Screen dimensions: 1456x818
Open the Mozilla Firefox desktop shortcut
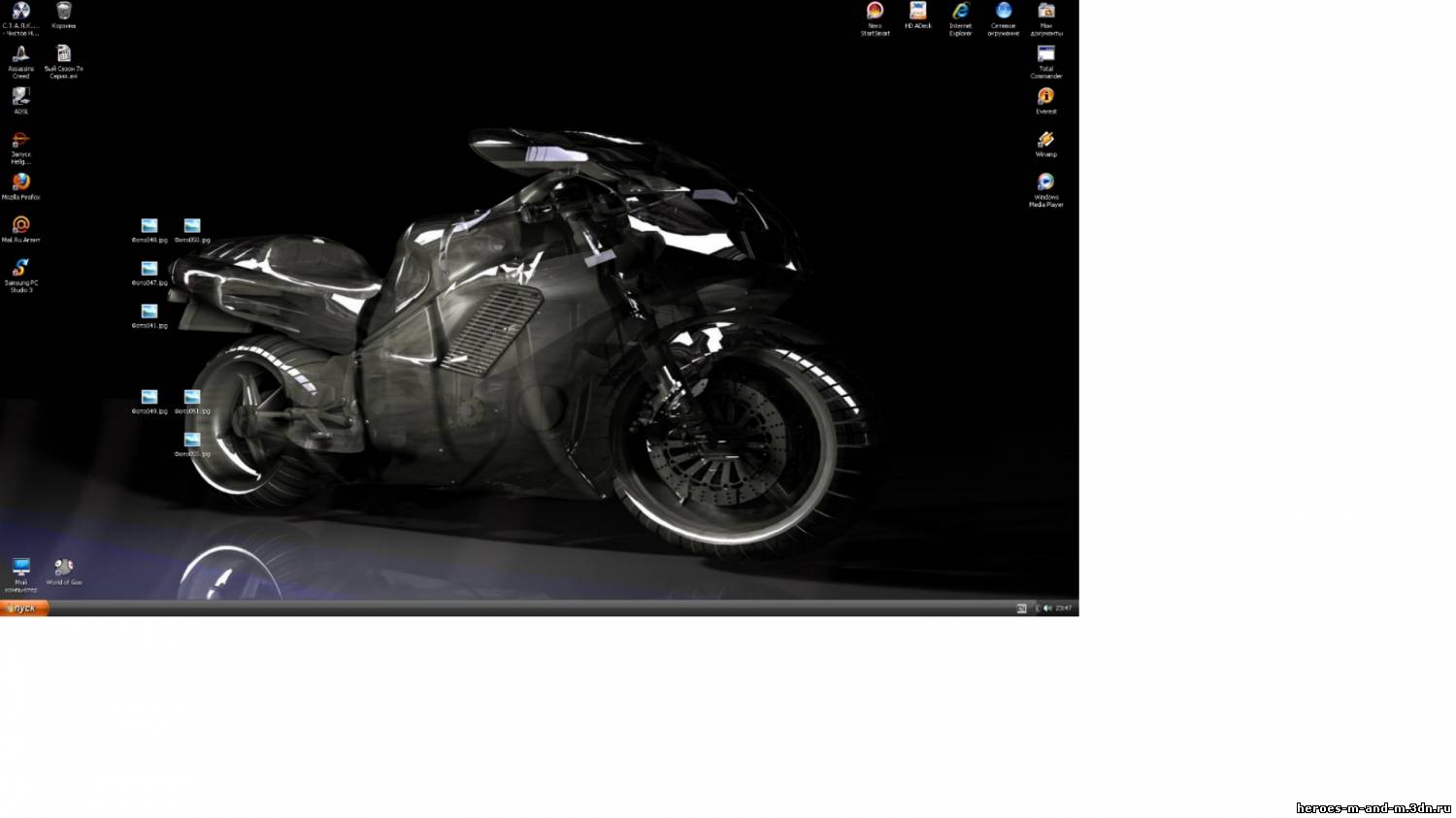[x=21, y=182]
